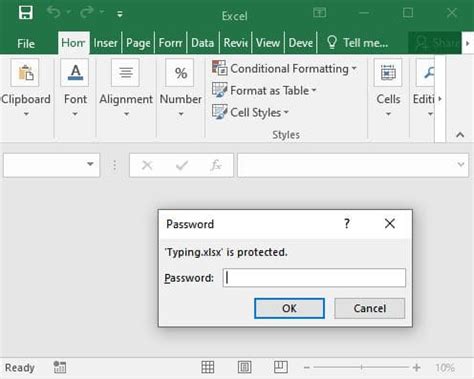Screen dimensions: 474x379
Task: Switch to the Page Layout tab
Action: click(x=138, y=43)
